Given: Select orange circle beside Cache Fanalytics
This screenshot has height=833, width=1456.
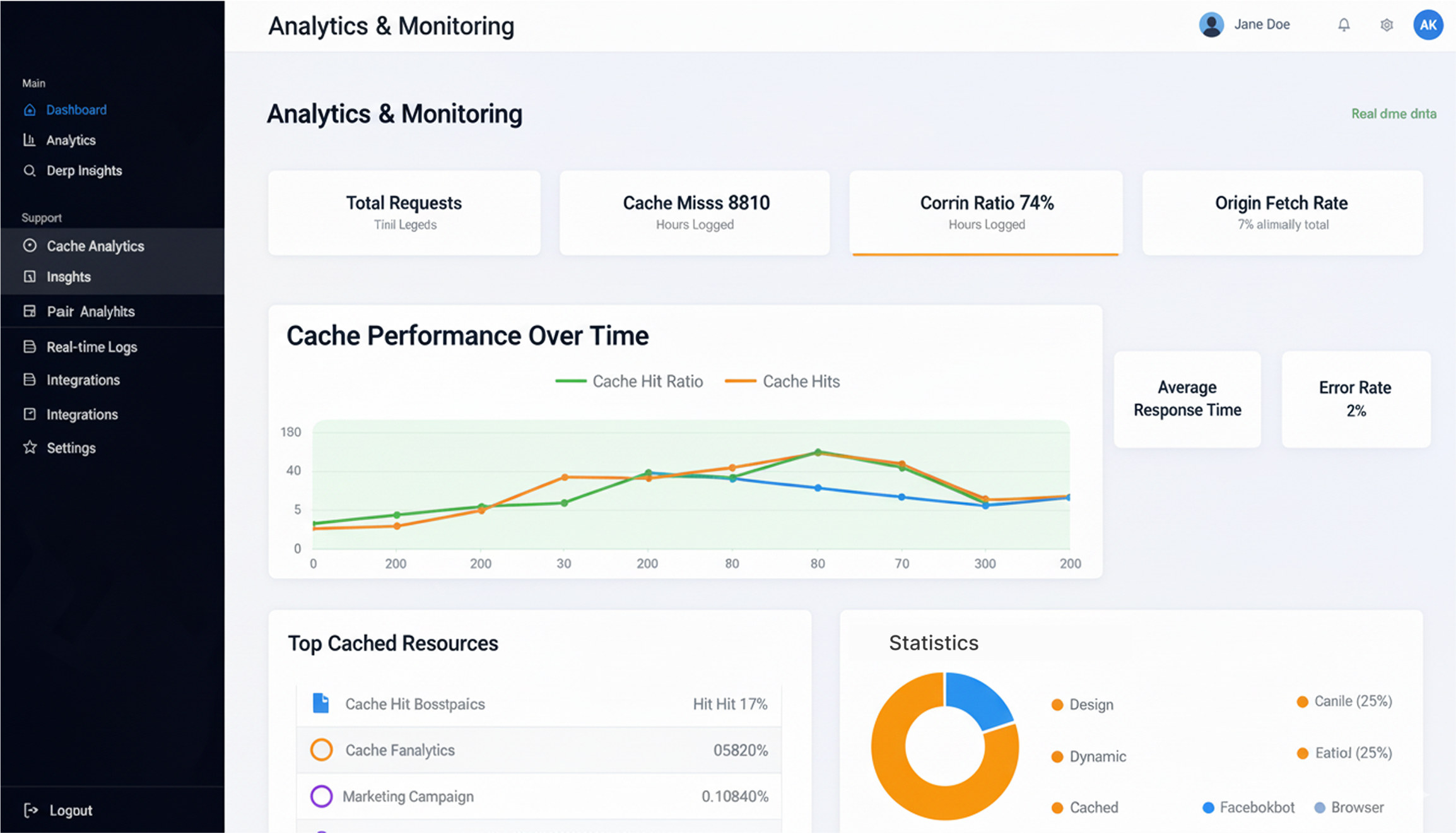Looking at the screenshot, I should click(x=321, y=750).
